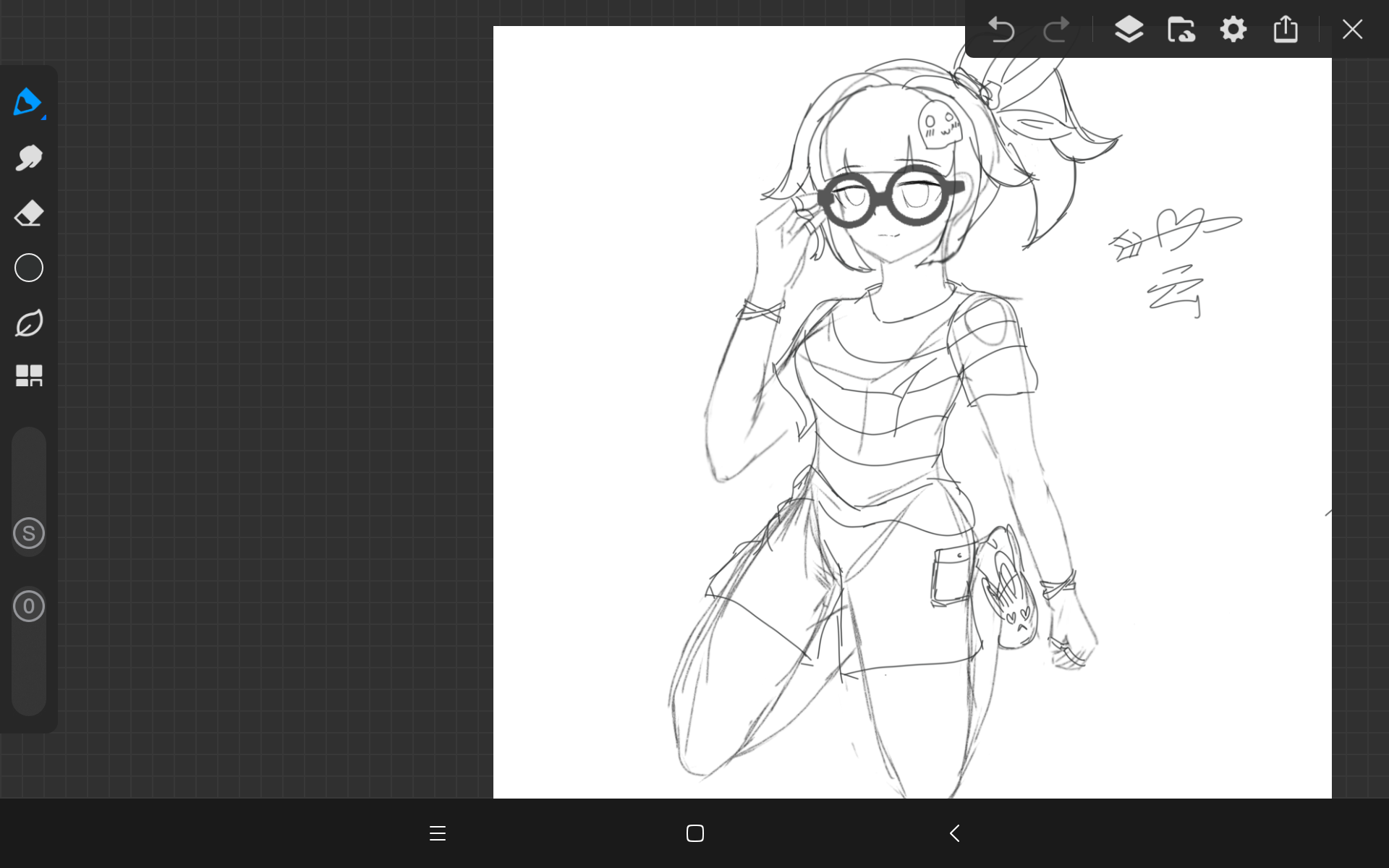This screenshot has height=868, width=1389.
Task: Open the color picker circle
Action: click(29, 268)
